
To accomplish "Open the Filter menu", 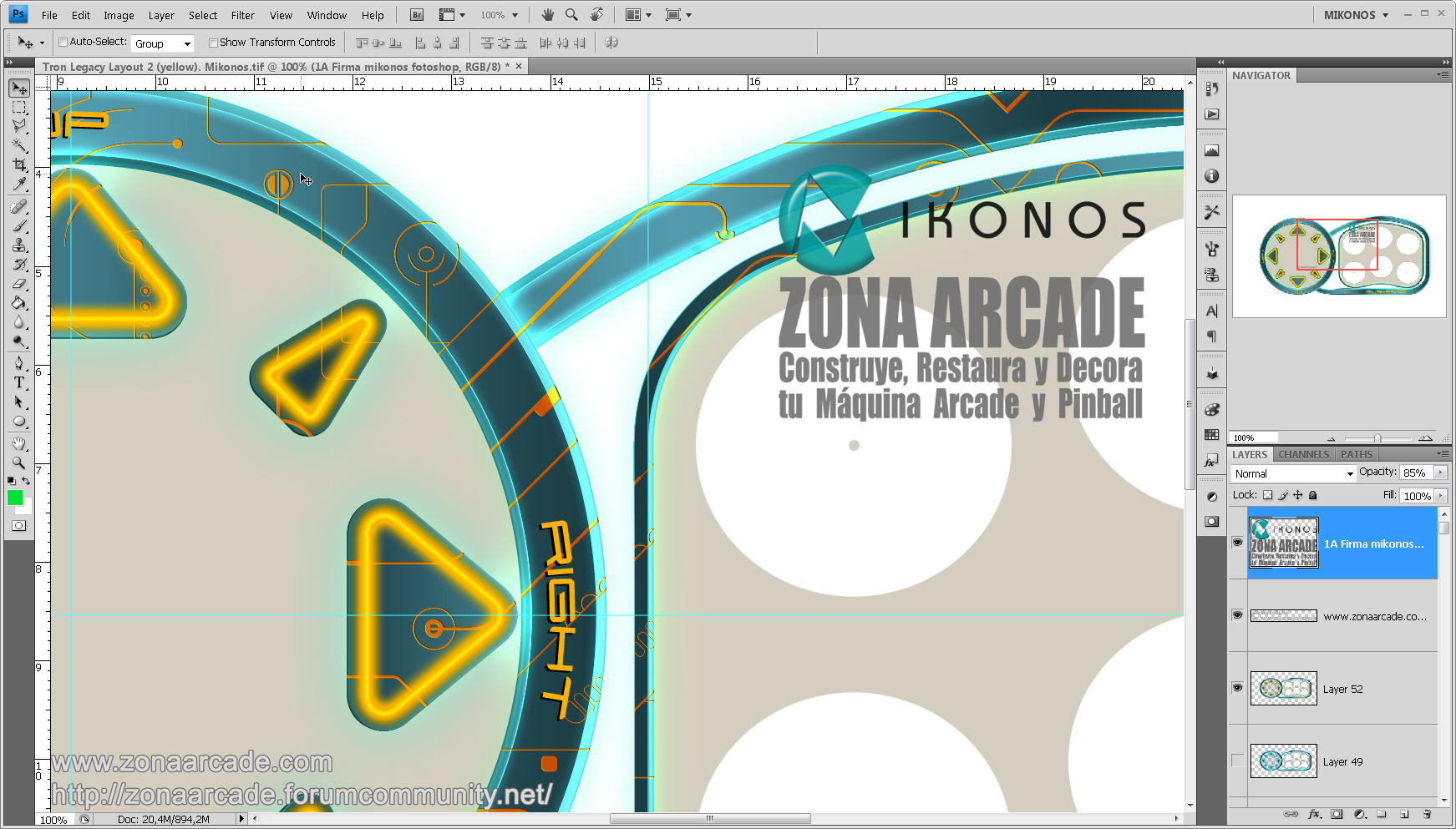I will pyautogui.click(x=242, y=14).
